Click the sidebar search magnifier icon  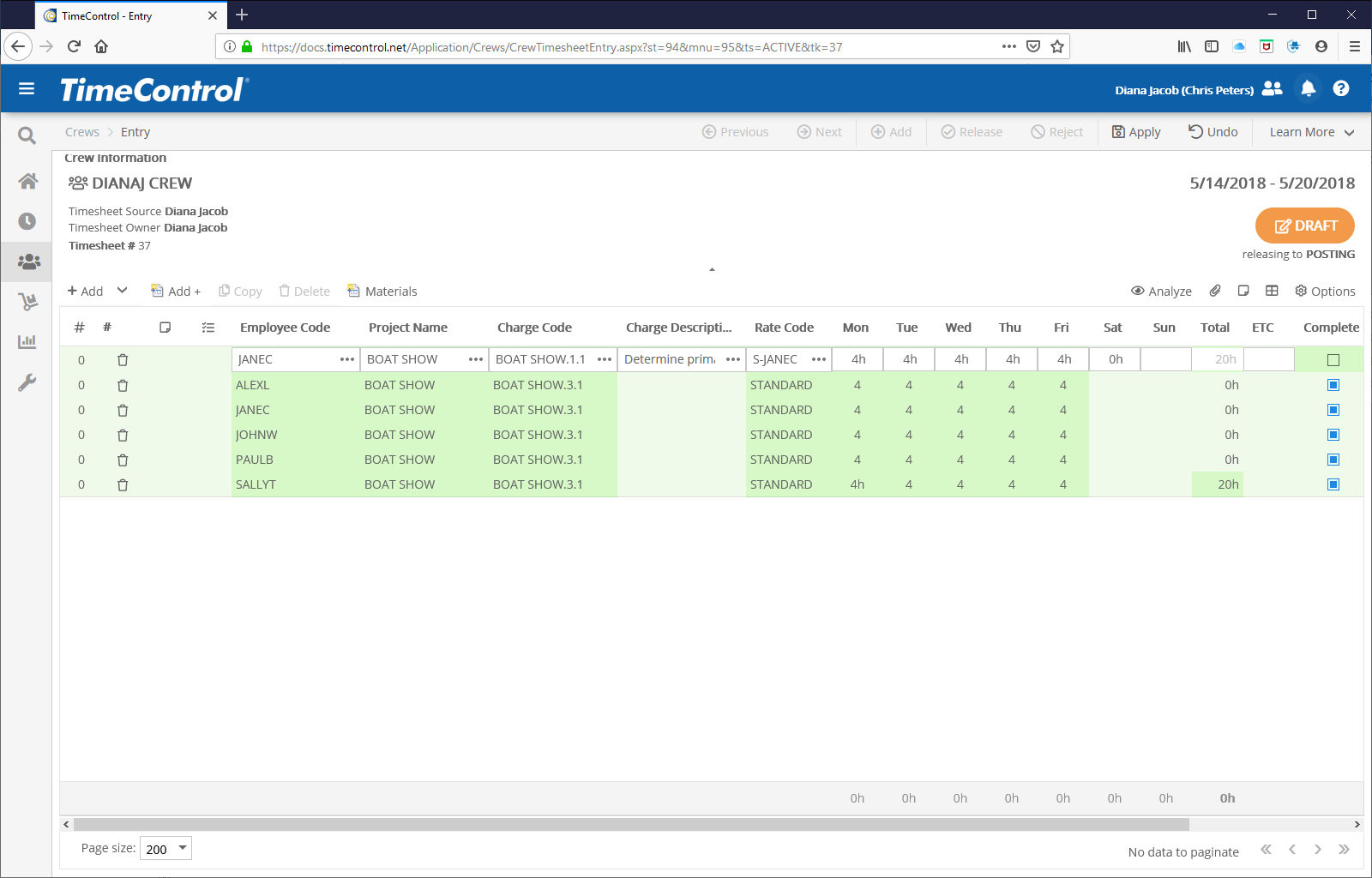coord(27,135)
